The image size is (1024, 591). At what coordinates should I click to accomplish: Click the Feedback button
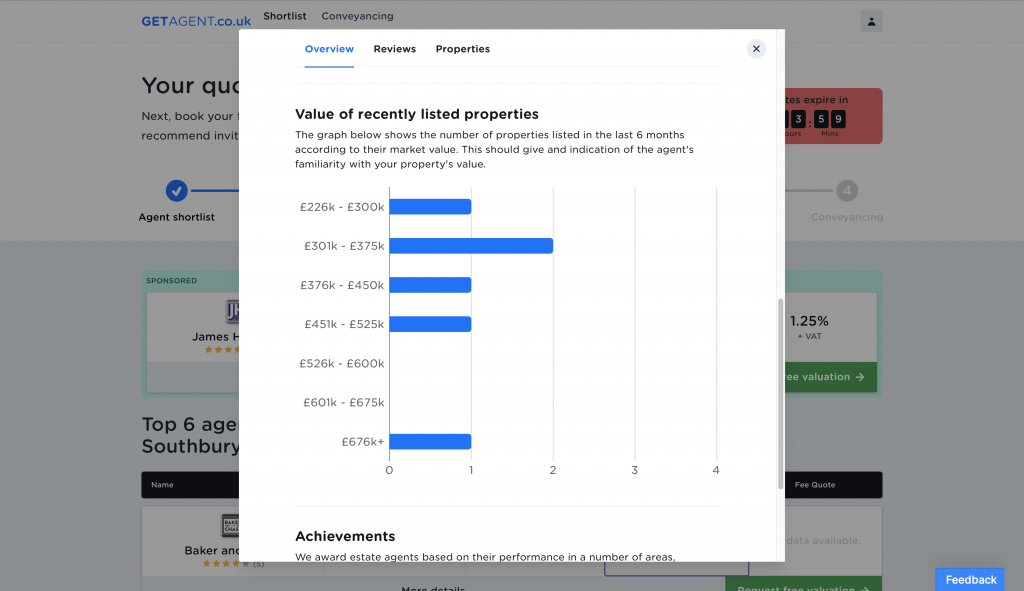point(971,579)
